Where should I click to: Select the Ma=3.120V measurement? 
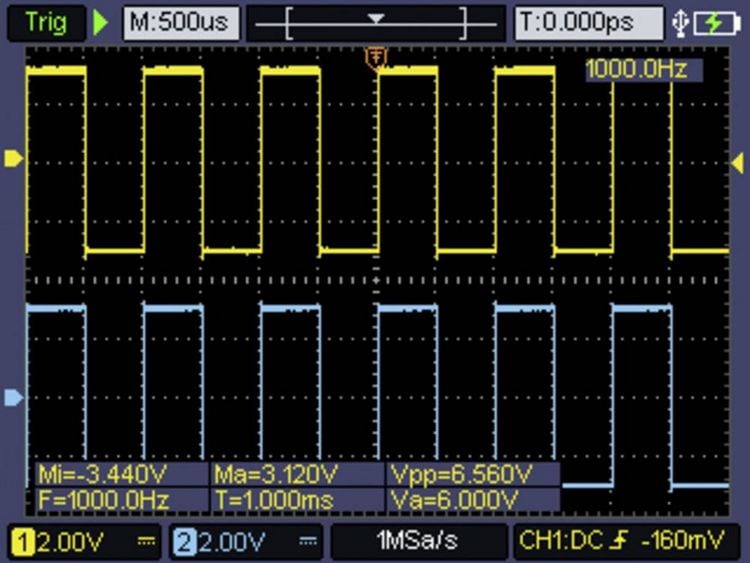297,474
